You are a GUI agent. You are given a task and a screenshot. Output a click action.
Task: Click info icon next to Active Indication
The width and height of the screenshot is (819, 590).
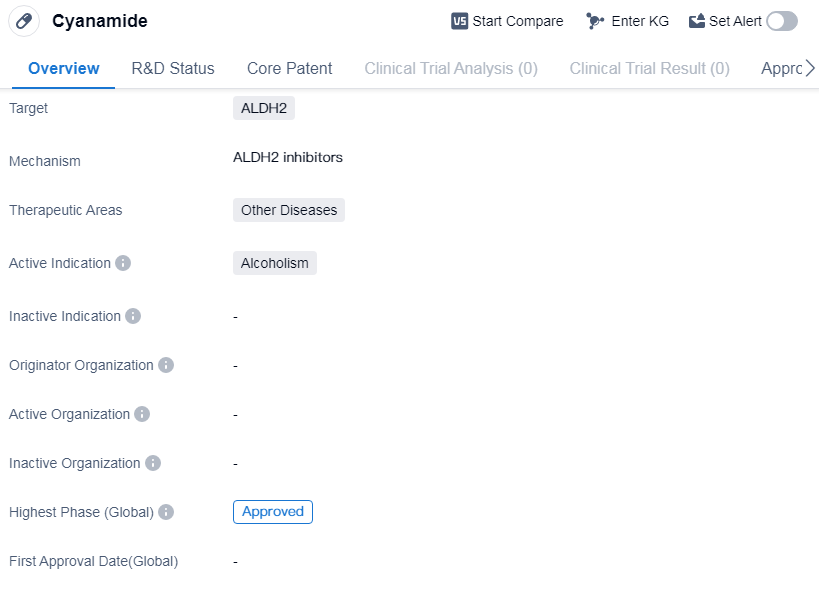tap(123, 263)
